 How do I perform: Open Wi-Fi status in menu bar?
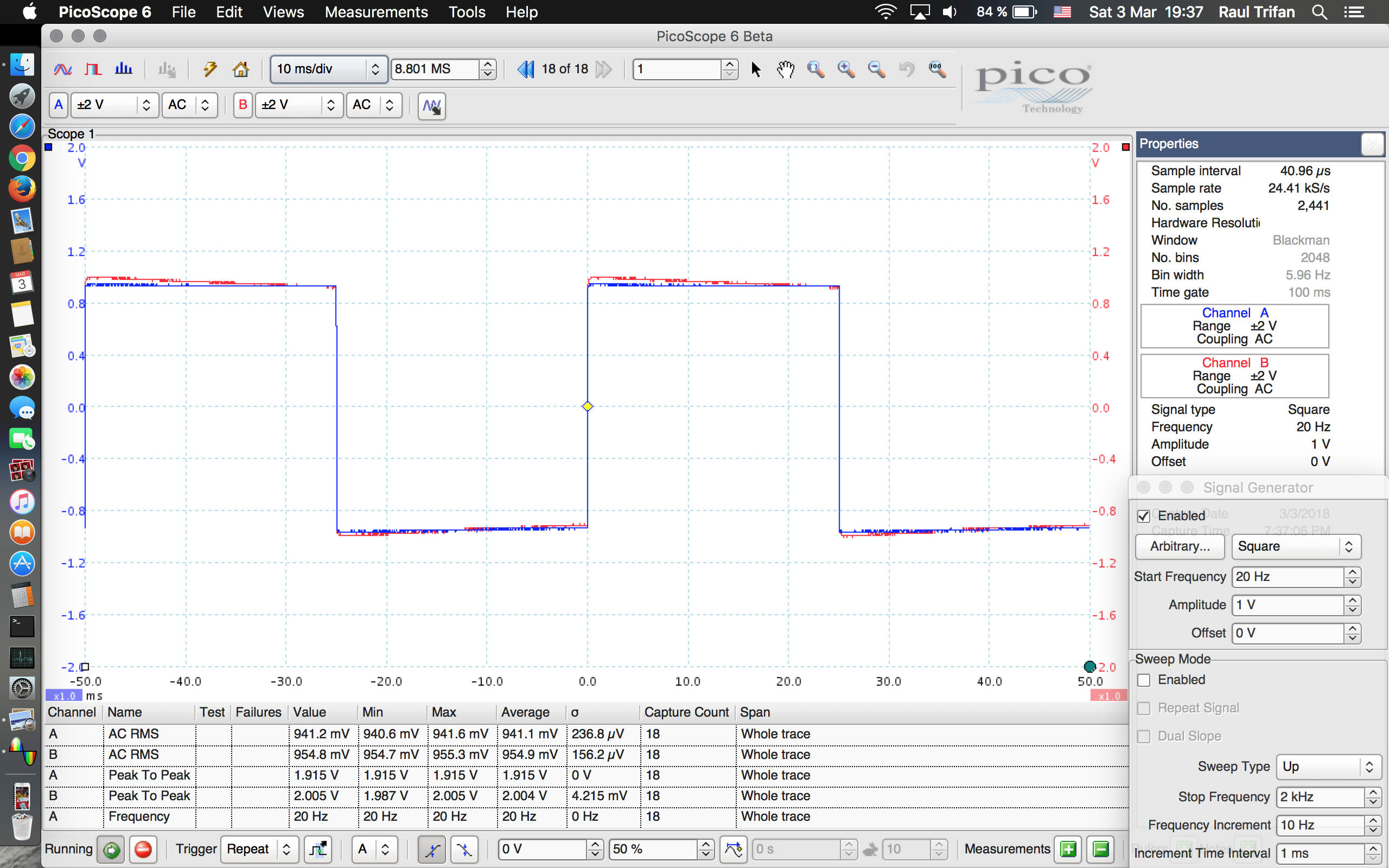885,12
